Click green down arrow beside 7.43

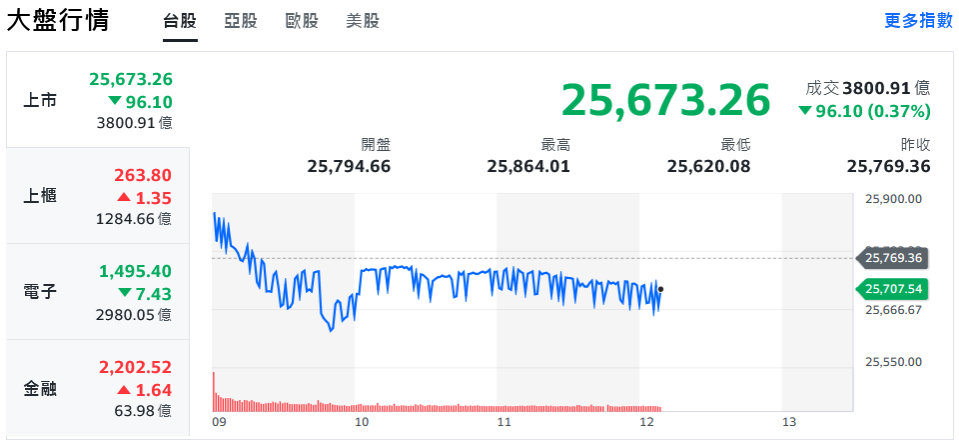(124, 293)
